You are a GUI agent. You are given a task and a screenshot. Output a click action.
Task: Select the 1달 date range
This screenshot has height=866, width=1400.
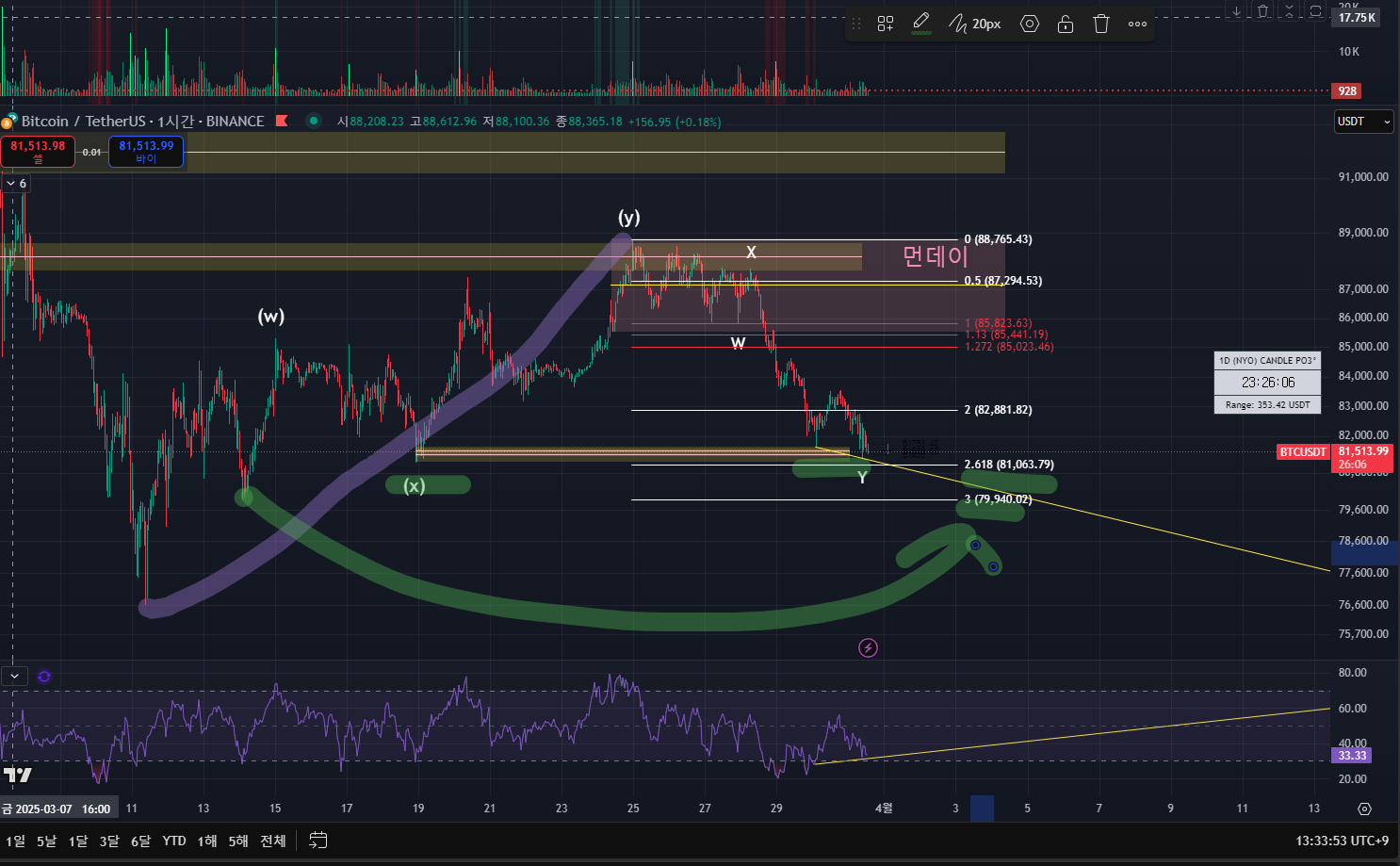(78, 841)
